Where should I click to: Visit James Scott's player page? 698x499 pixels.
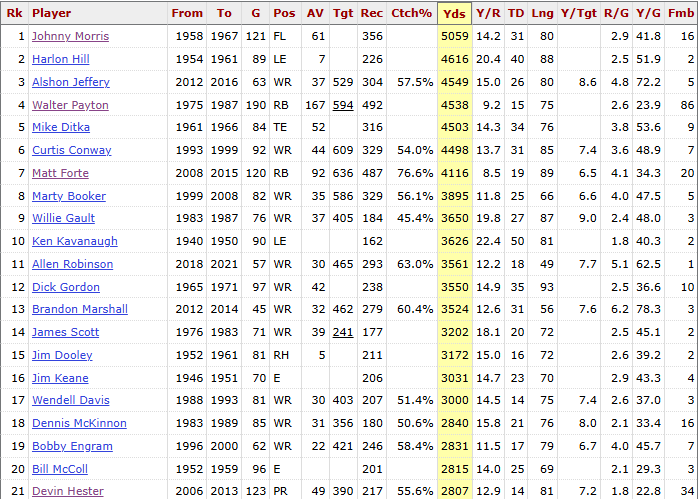coord(65,333)
